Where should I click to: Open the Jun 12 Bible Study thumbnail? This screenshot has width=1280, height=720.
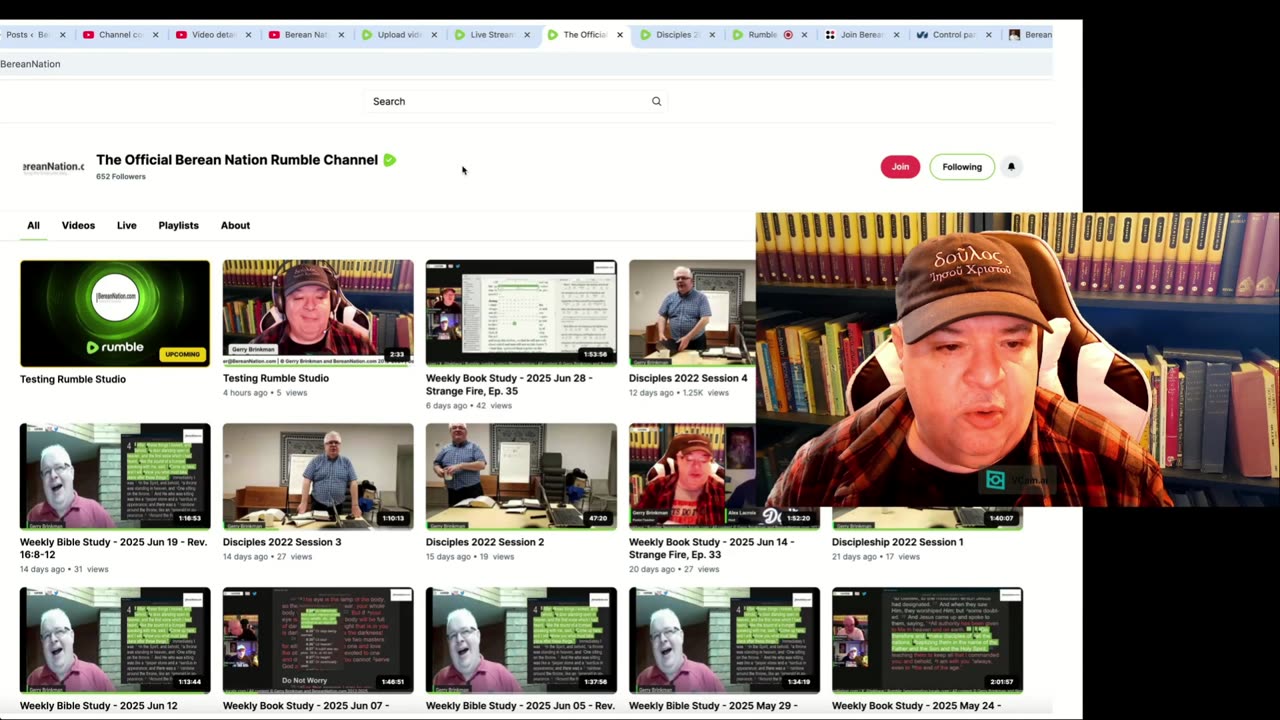pyautogui.click(x=115, y=640)
